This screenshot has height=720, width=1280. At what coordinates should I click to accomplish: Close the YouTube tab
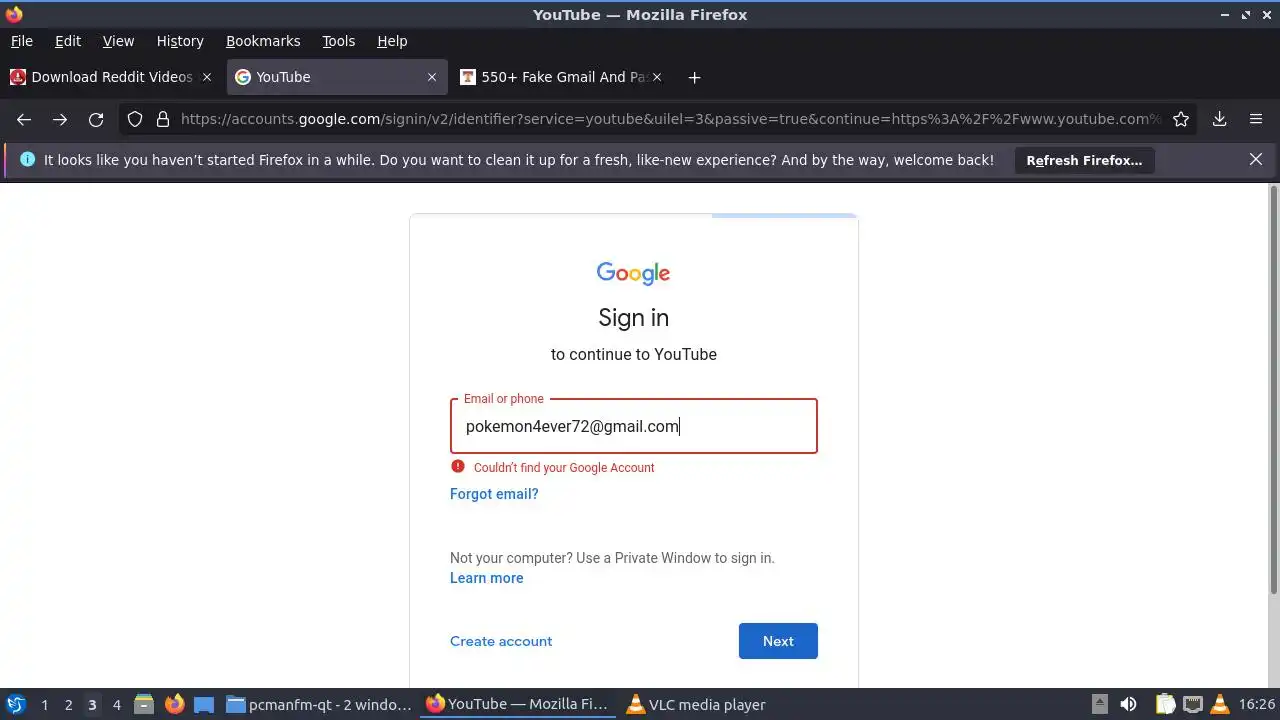[432, 77]
